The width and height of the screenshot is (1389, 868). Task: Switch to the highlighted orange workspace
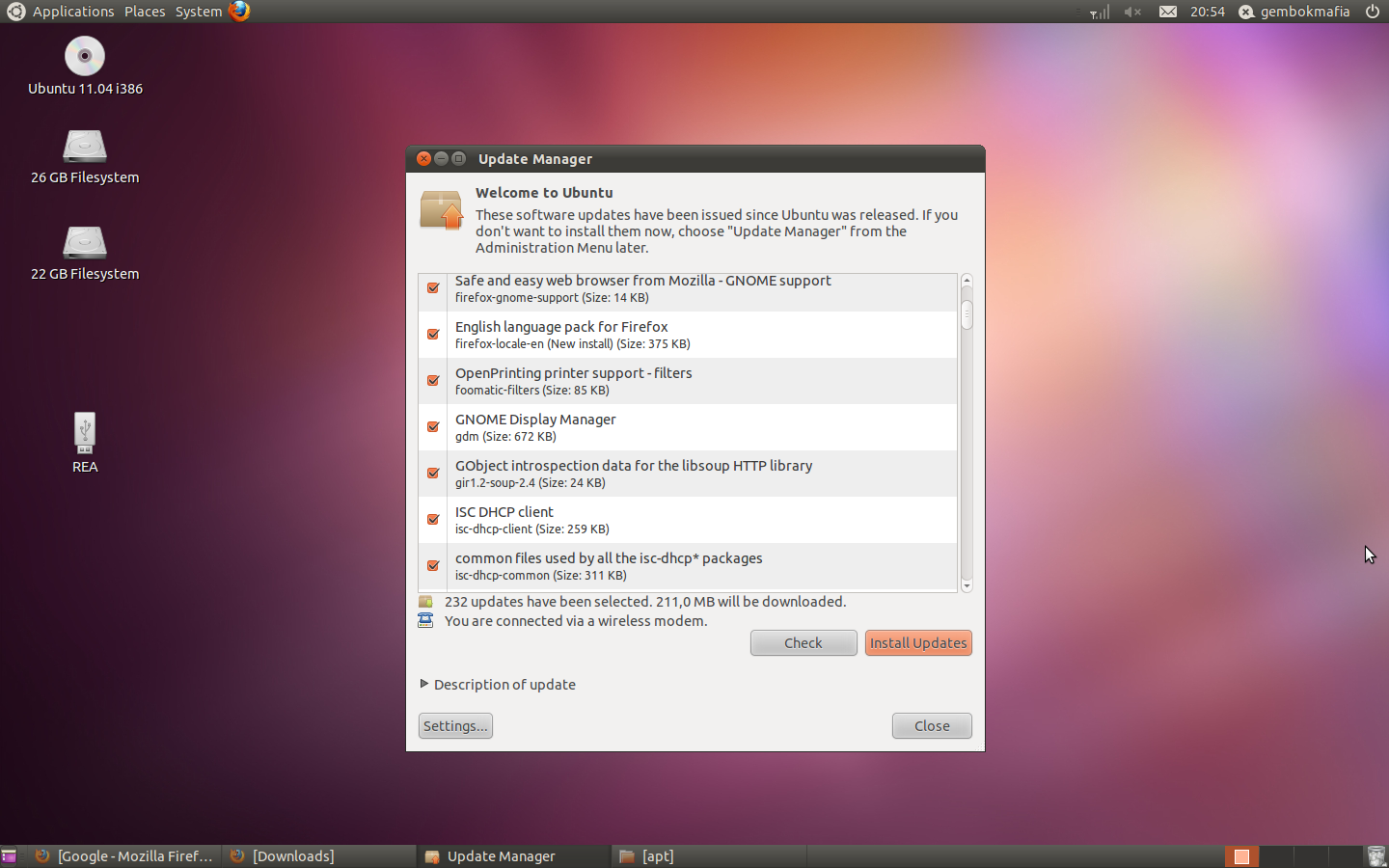(x=1241, y=856)
